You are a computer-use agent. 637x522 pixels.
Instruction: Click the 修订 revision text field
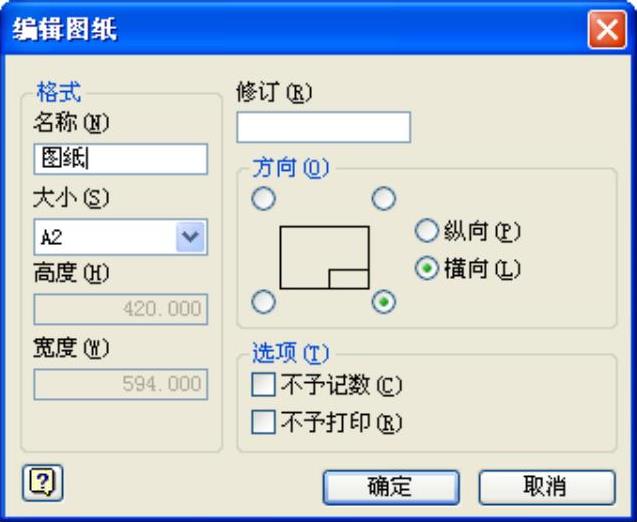pos(323,127)
